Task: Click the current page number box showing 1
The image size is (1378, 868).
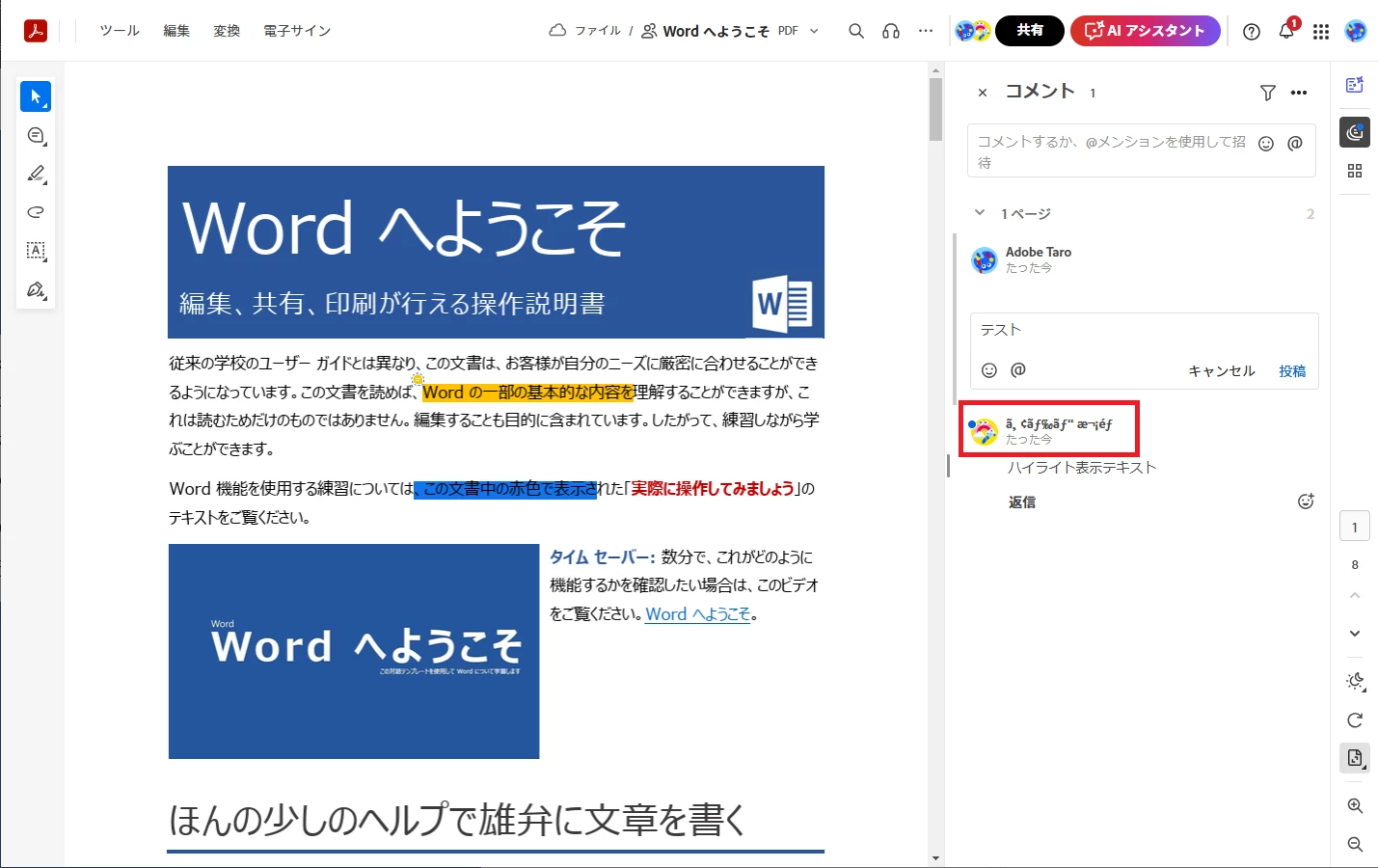Action: tap(1355, 527)
